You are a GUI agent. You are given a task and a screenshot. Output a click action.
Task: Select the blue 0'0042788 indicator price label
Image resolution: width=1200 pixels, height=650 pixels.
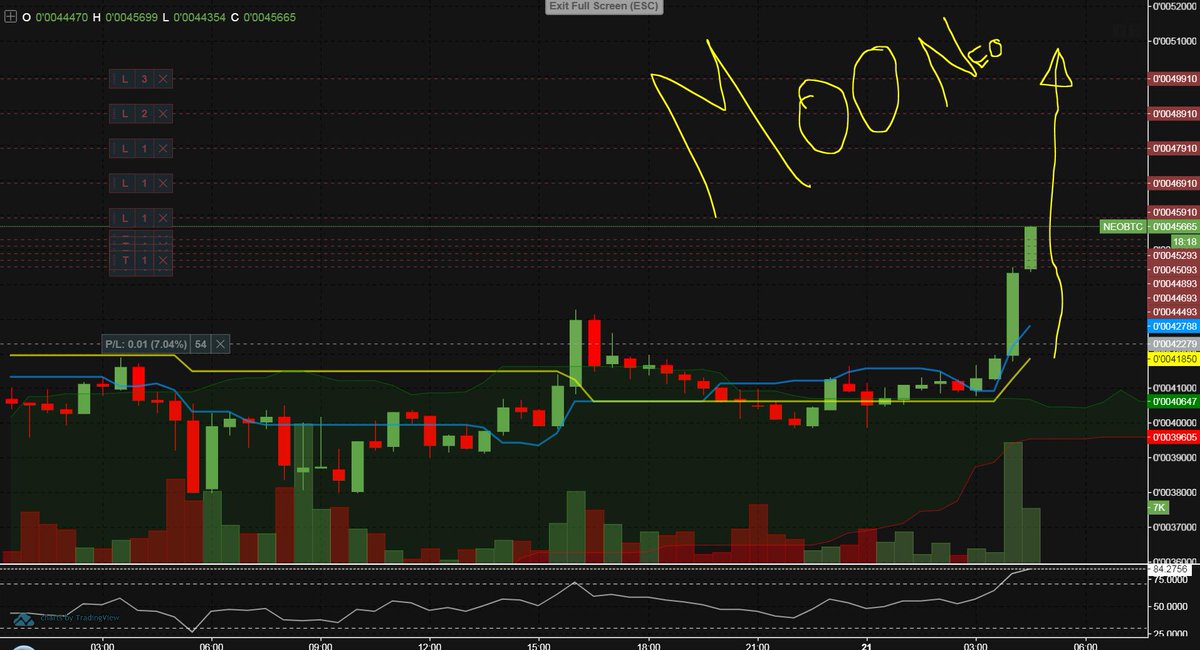coord(1172,325)
